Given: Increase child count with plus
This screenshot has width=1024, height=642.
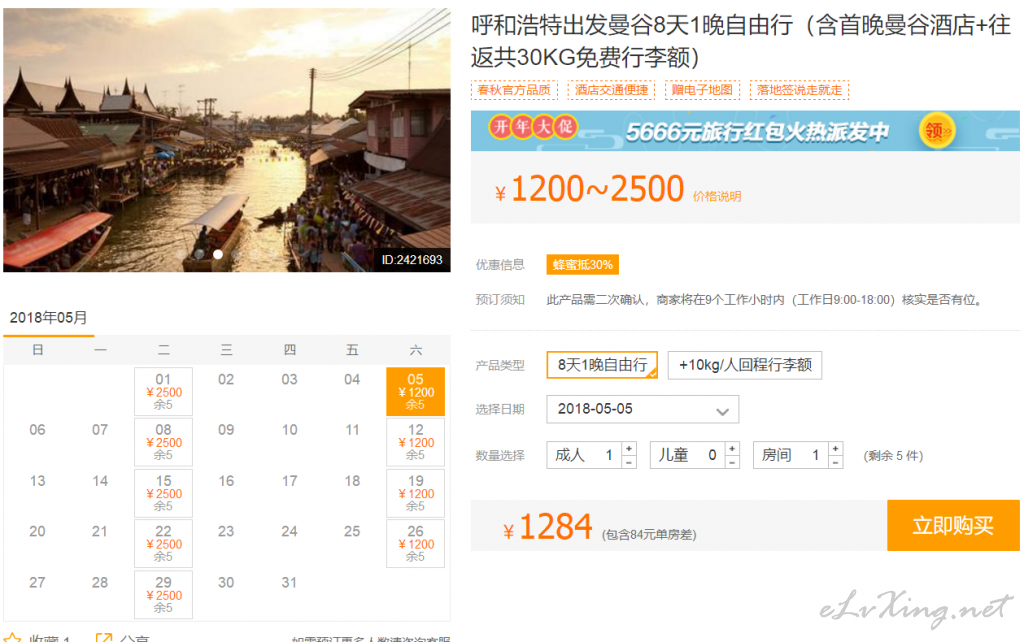Looking at the screenshot, I should tap(732, 449).
